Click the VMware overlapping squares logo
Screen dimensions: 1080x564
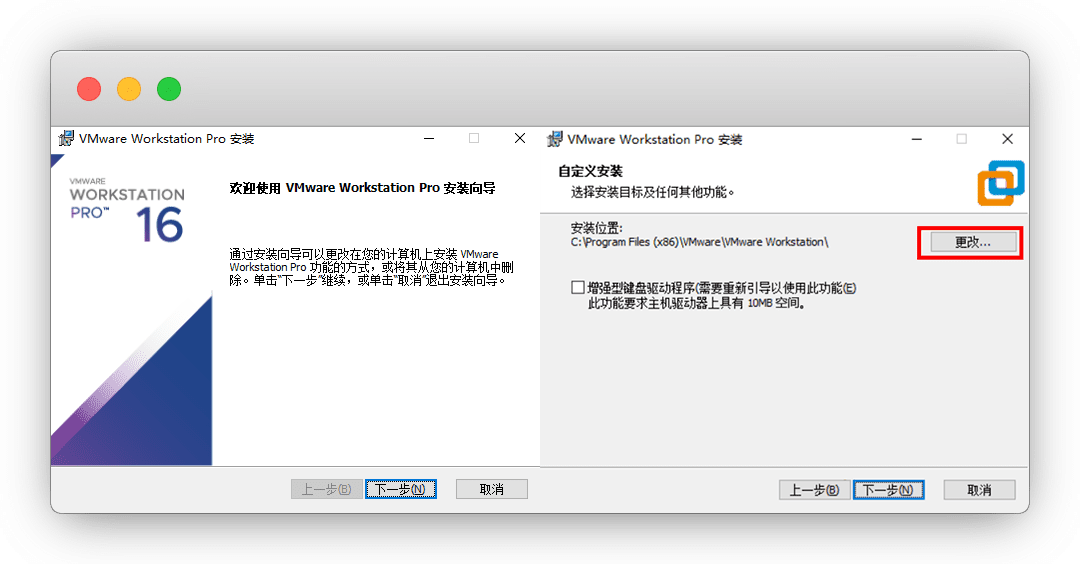click(x=1000, y=183)
